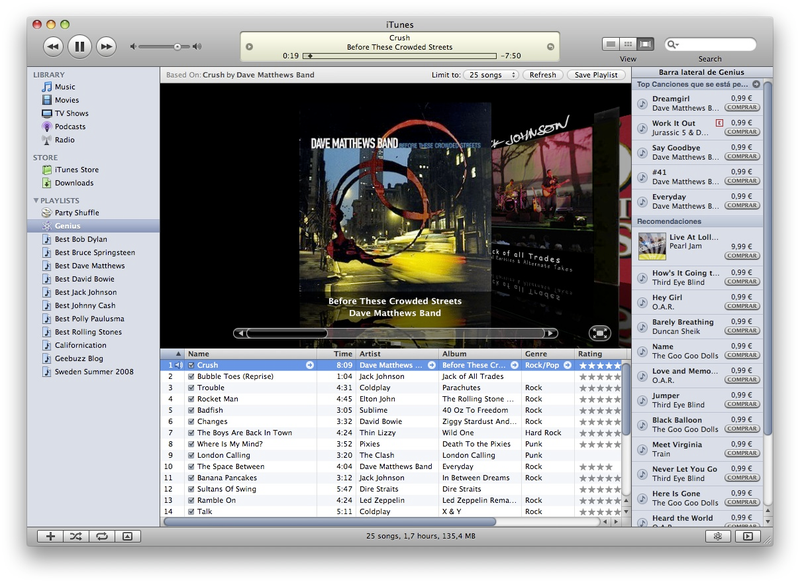Screen dimensions: 800x583
Task: Uncheck the Bubble Toes (Reprise) checkbox
Action: (x=191, y=376)
